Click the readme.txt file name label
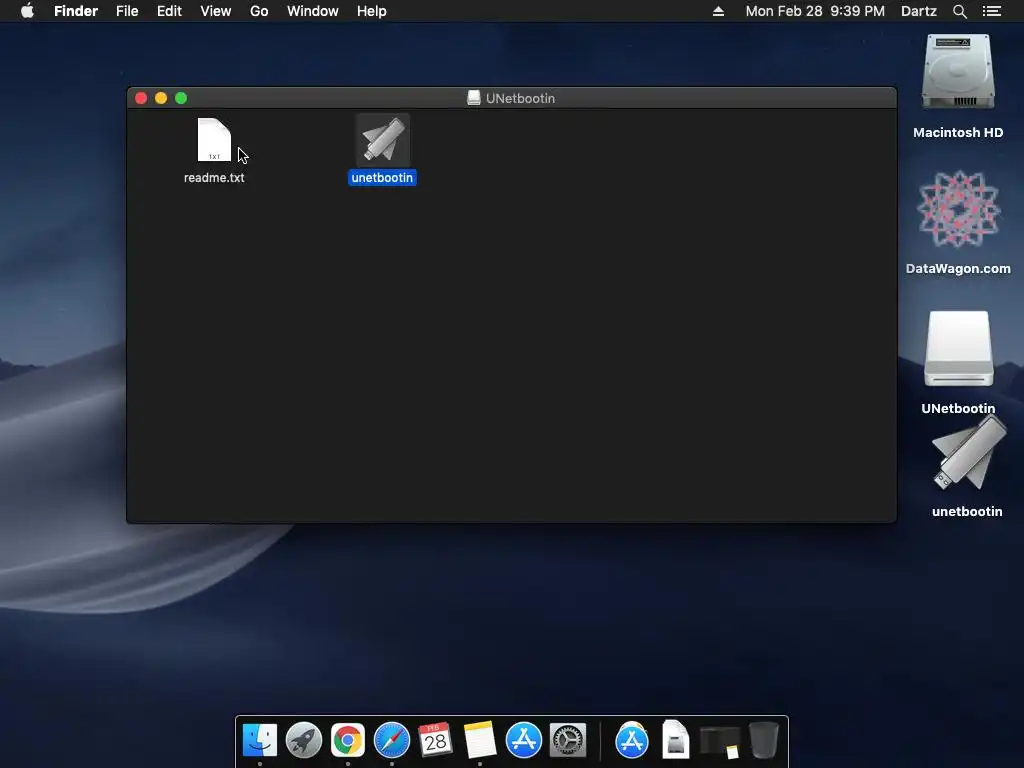 coord(214,178)
